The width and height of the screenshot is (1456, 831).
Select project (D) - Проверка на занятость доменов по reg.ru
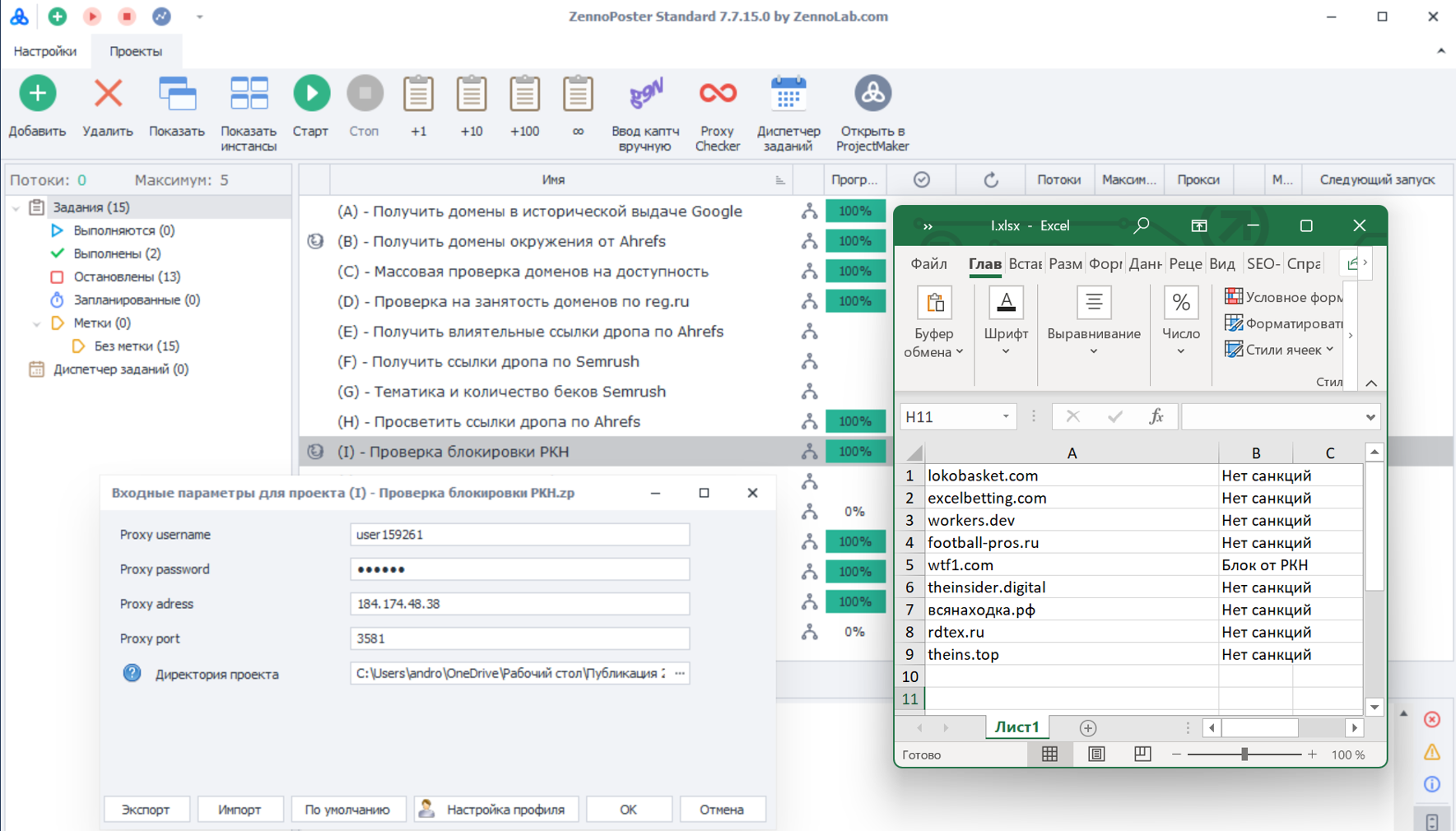tap(514, 301)
